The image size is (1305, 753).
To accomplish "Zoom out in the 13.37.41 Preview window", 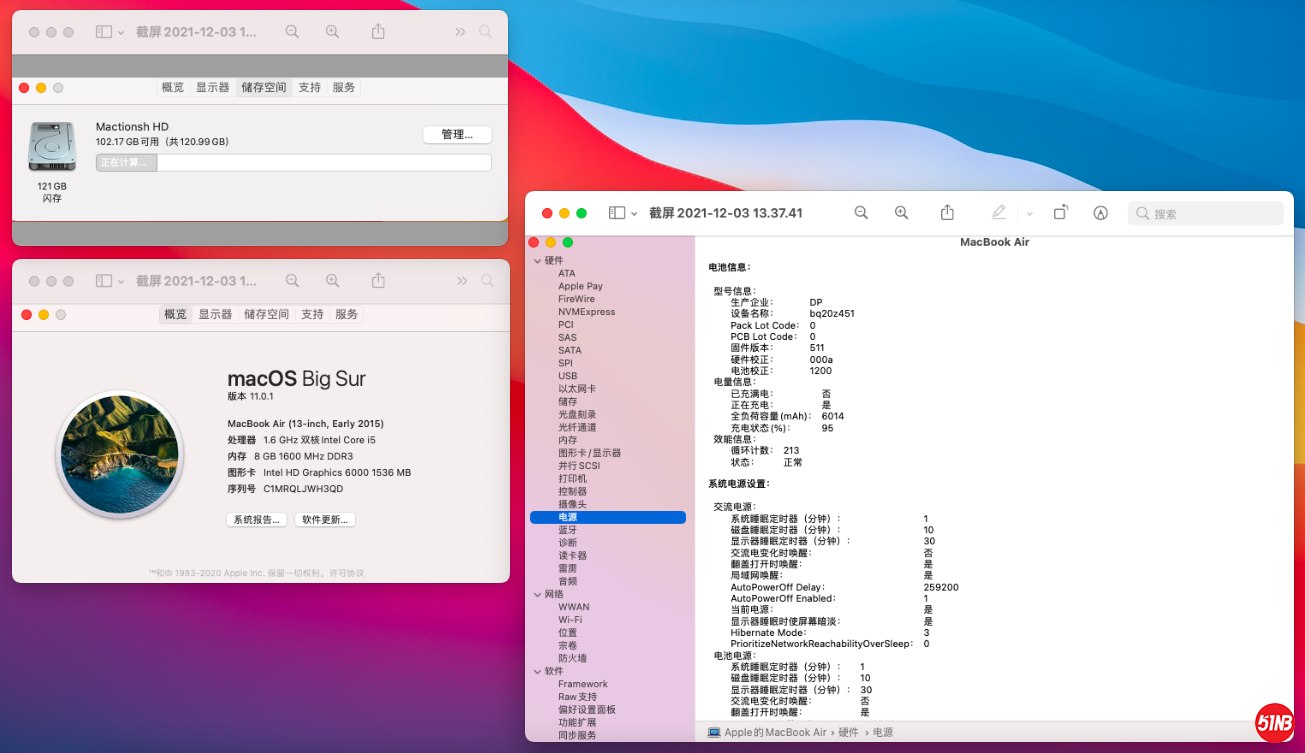I will coord(860,213).
